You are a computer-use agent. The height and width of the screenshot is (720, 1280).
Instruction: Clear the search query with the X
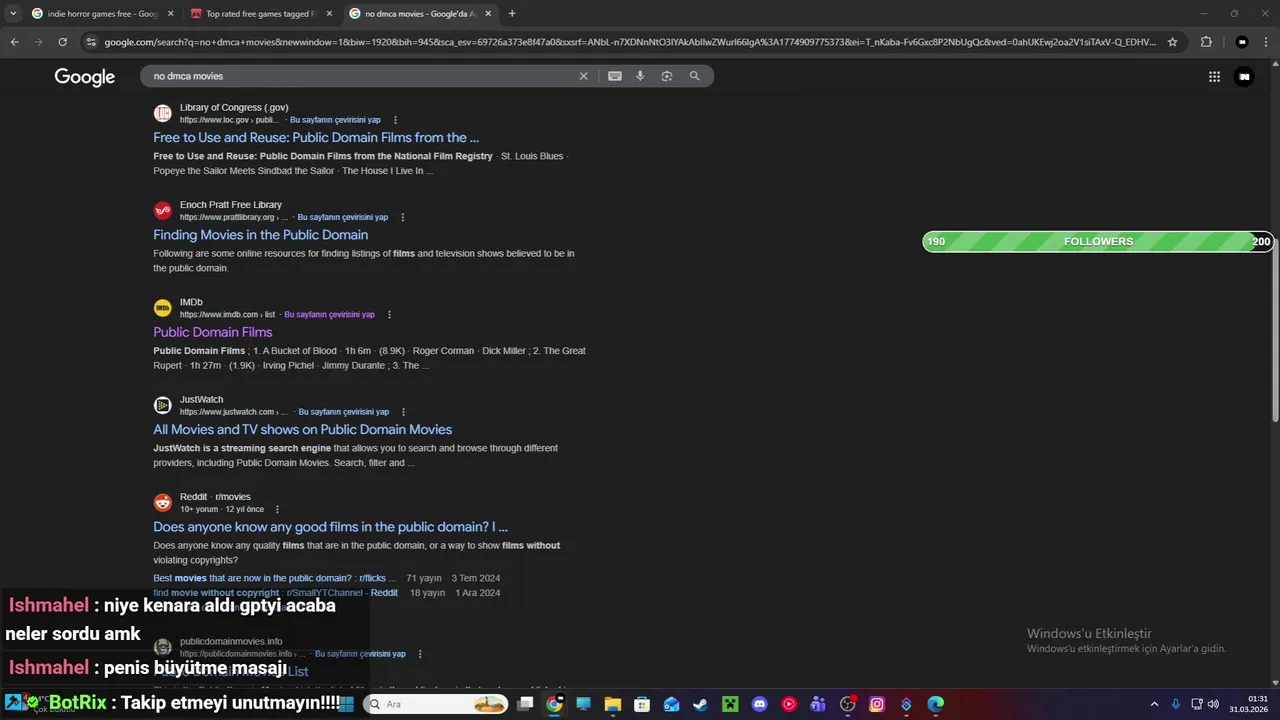point(584,76)
